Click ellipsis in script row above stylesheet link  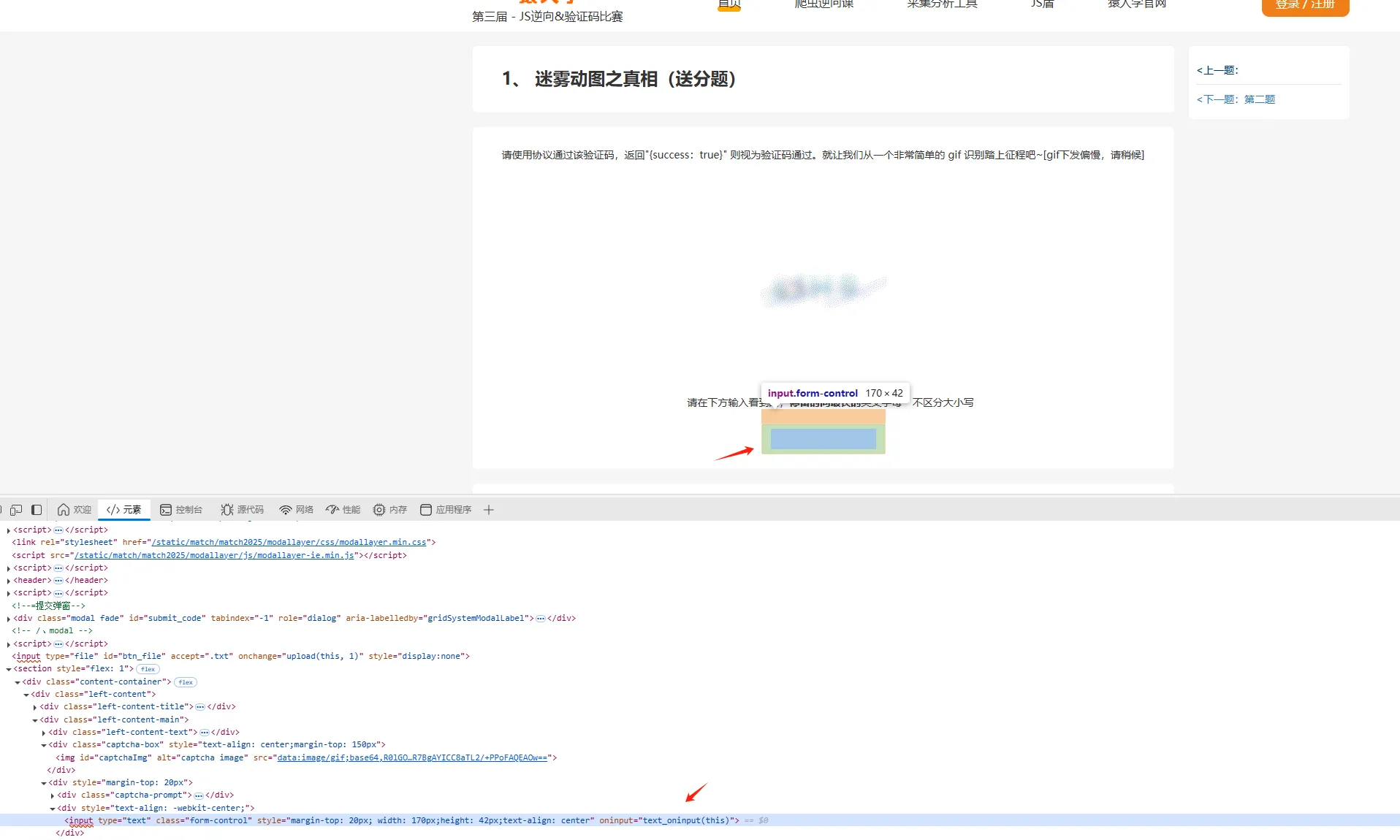[x=58, y=530]
